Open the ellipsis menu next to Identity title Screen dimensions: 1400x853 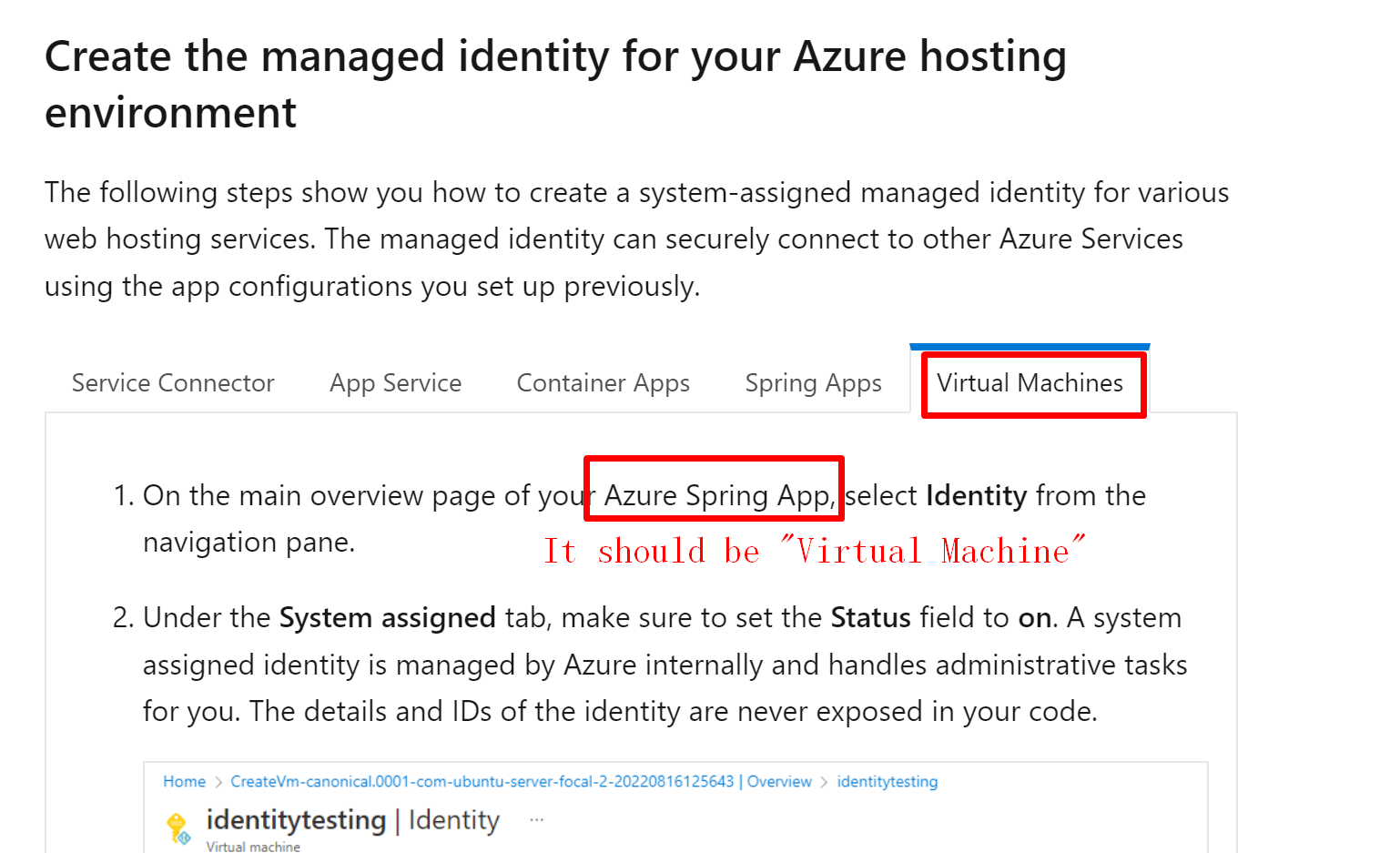point(537,820)
